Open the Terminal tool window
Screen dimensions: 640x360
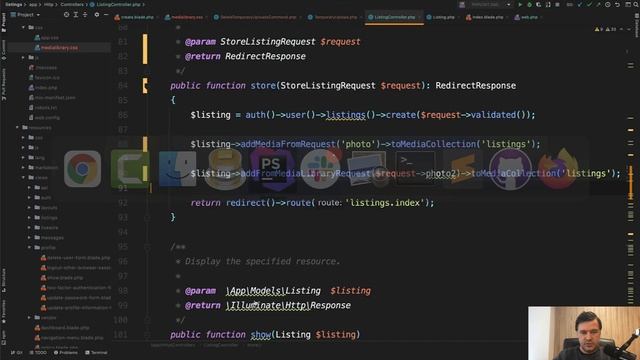pyautogui.click(x=96, y=353)
